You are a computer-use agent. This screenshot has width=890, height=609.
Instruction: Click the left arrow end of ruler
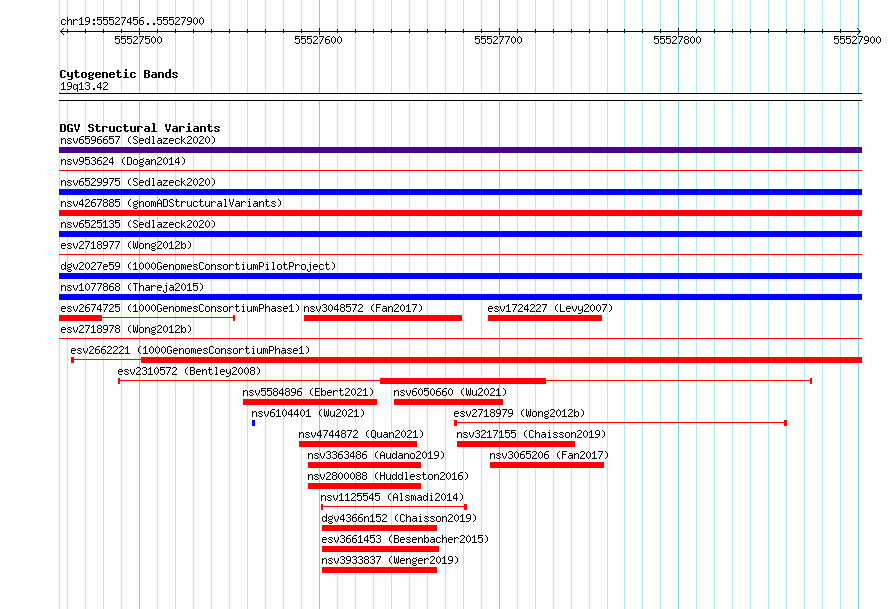coord(62,31)
